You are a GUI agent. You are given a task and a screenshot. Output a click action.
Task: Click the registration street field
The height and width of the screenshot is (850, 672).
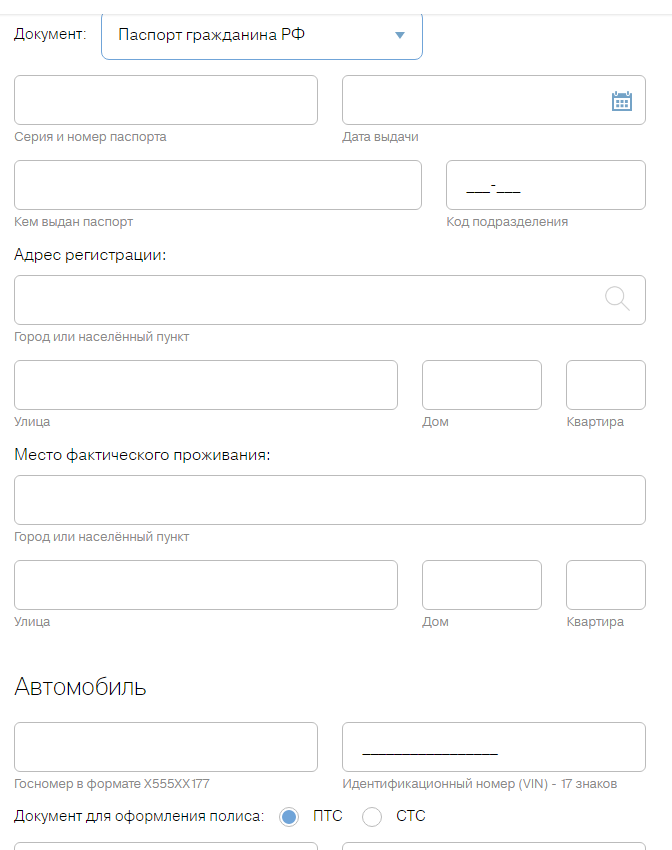(x=206, y=385)
